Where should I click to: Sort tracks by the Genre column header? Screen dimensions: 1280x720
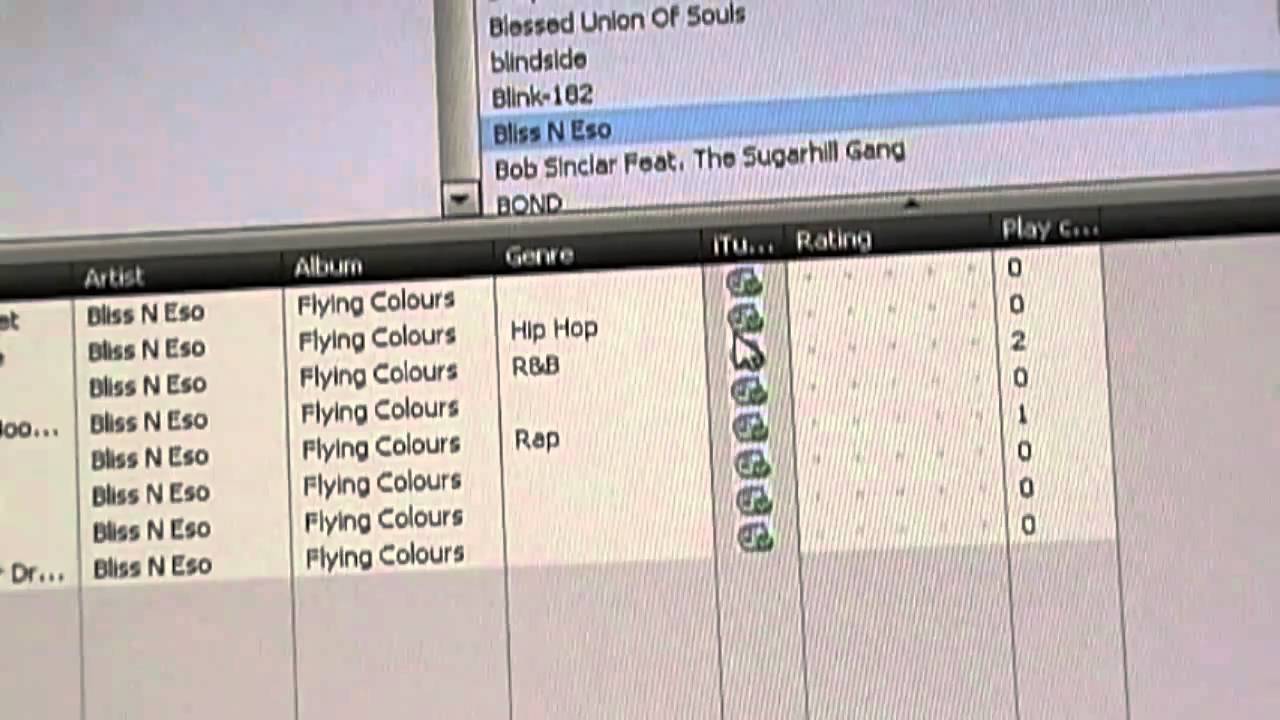click(x=539, y=256)
